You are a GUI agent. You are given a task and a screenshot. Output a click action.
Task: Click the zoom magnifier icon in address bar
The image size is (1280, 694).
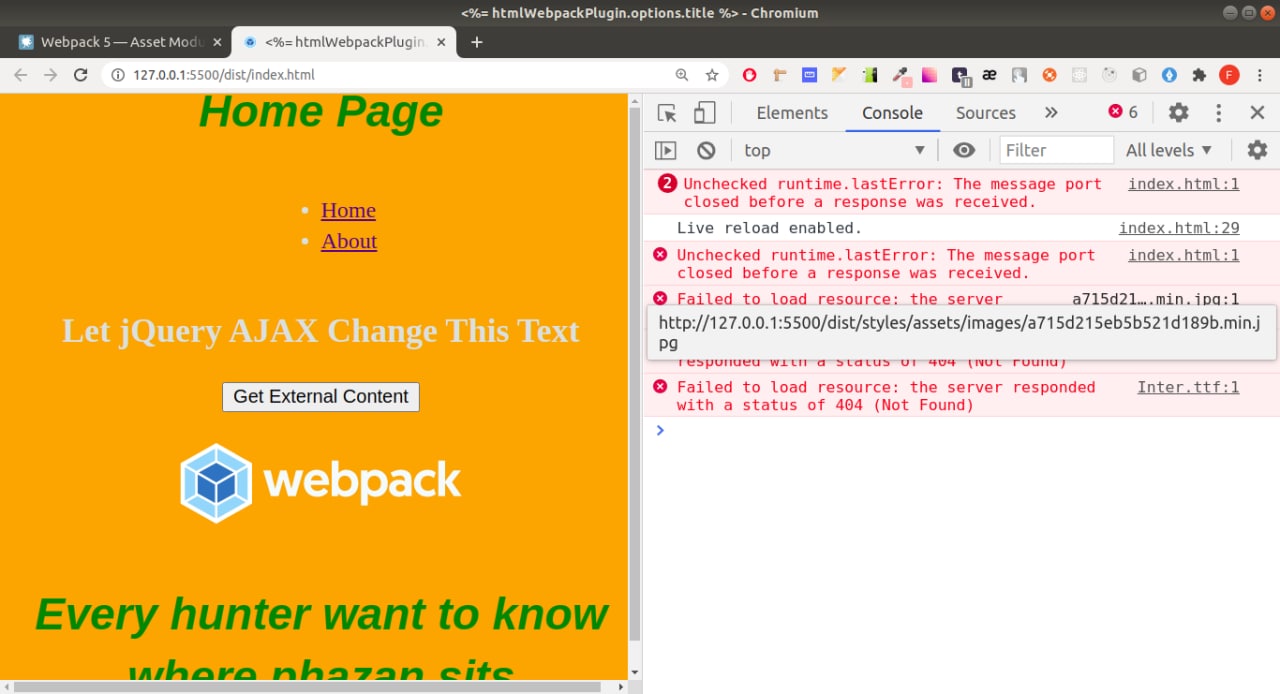682,75
